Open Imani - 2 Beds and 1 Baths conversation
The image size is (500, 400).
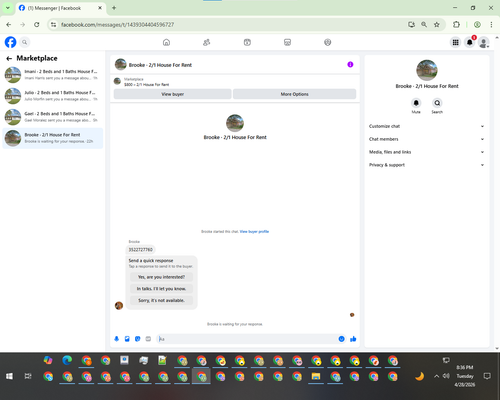pyautogui.click(x=53, y=75)
